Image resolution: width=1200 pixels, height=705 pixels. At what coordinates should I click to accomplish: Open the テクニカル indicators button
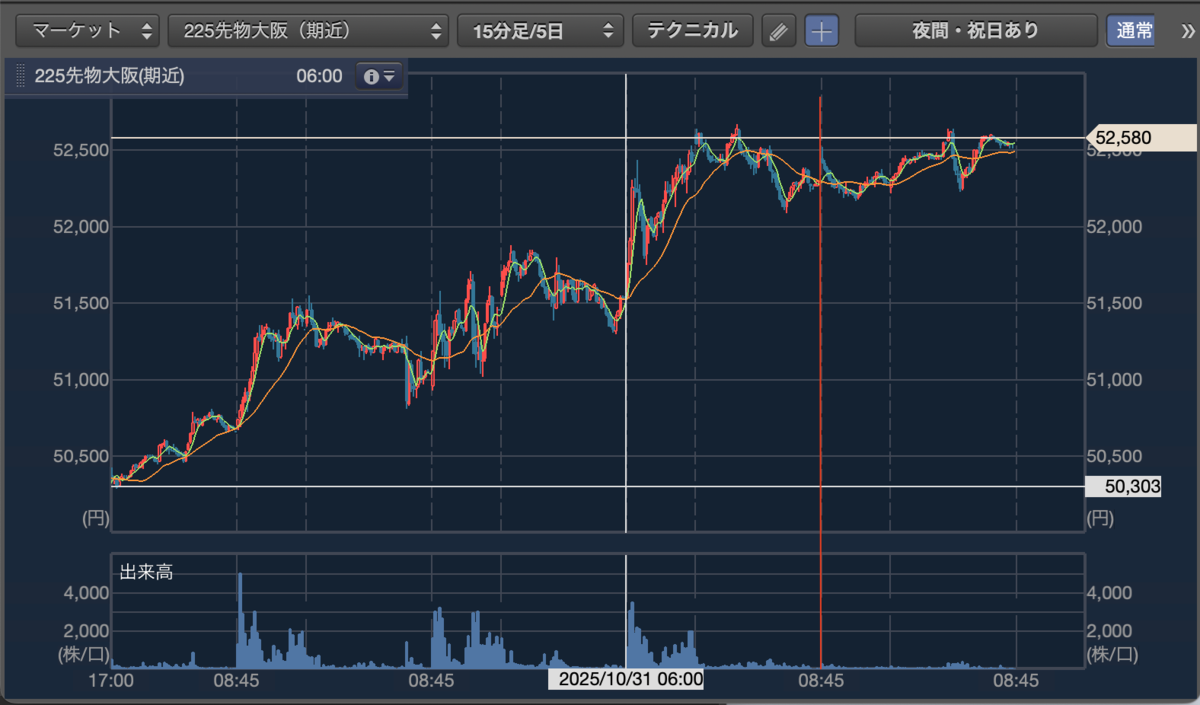point(692,31)
